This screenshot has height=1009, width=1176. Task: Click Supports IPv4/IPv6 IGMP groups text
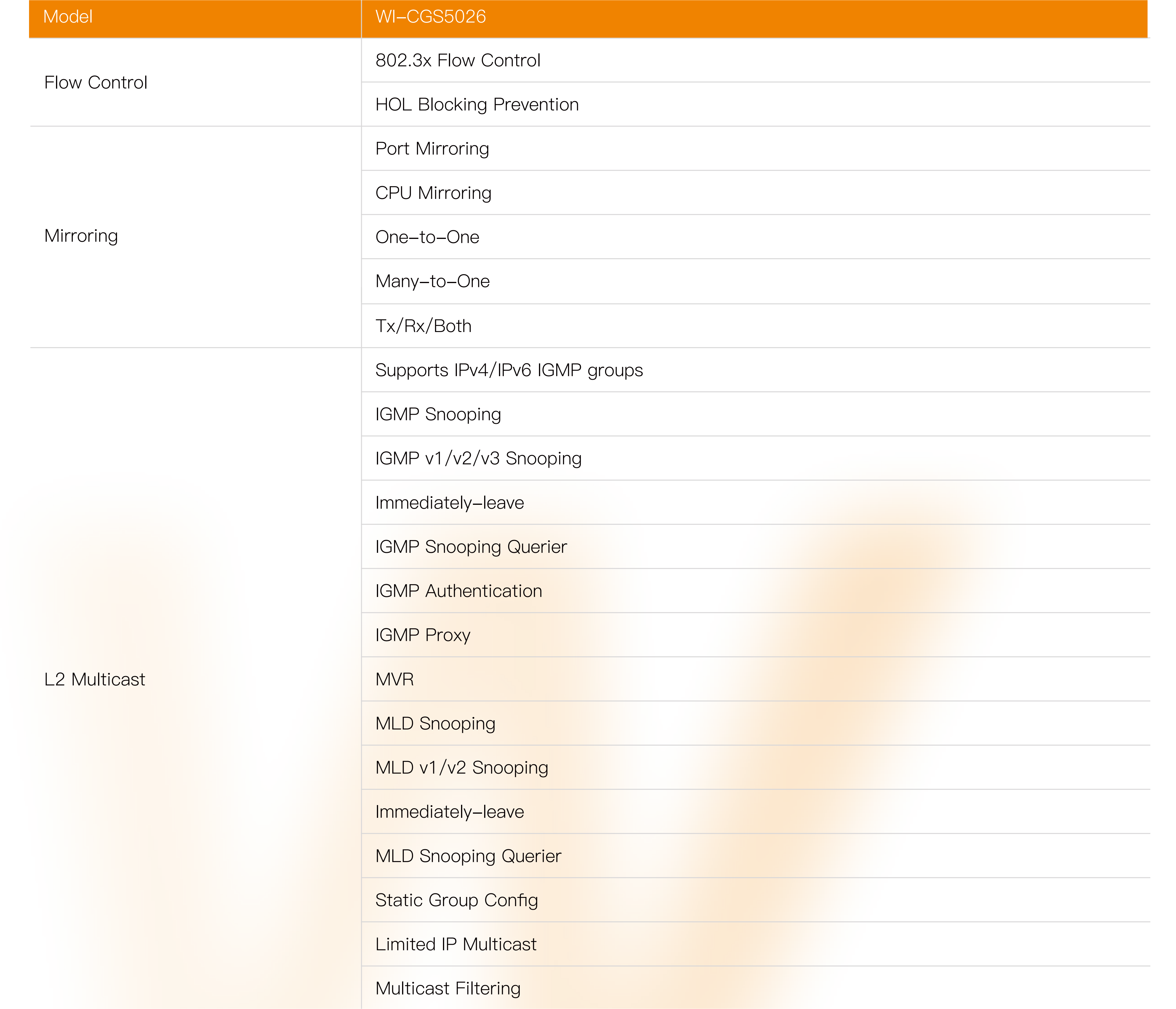[508, 370]
